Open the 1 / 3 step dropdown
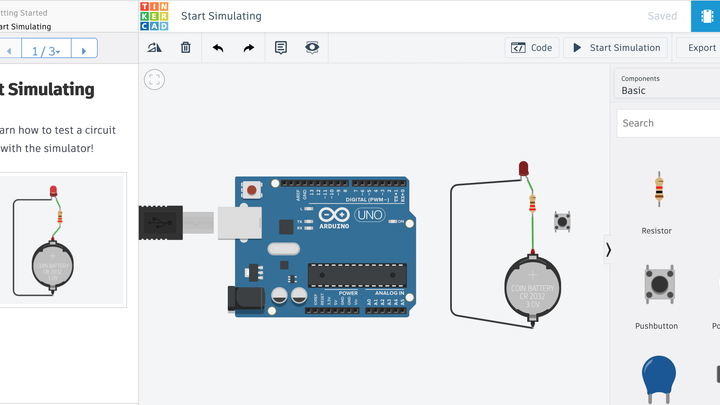 point(46,51)
